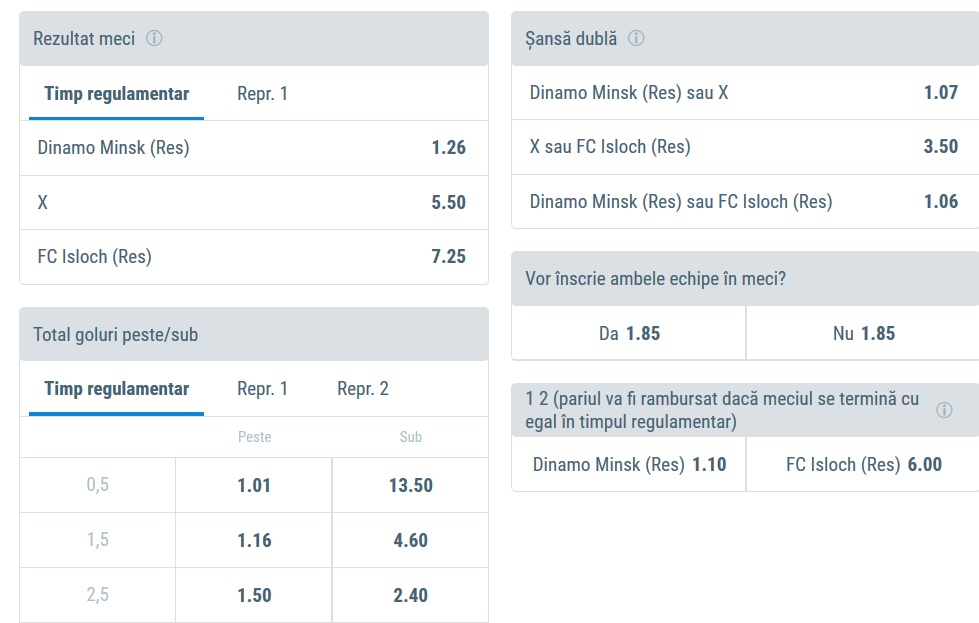The width and height of the screenshot is (979, 623).
Task: Switch to Repr. 1 tab under Rezultat meci
Action: pos(262,94)
